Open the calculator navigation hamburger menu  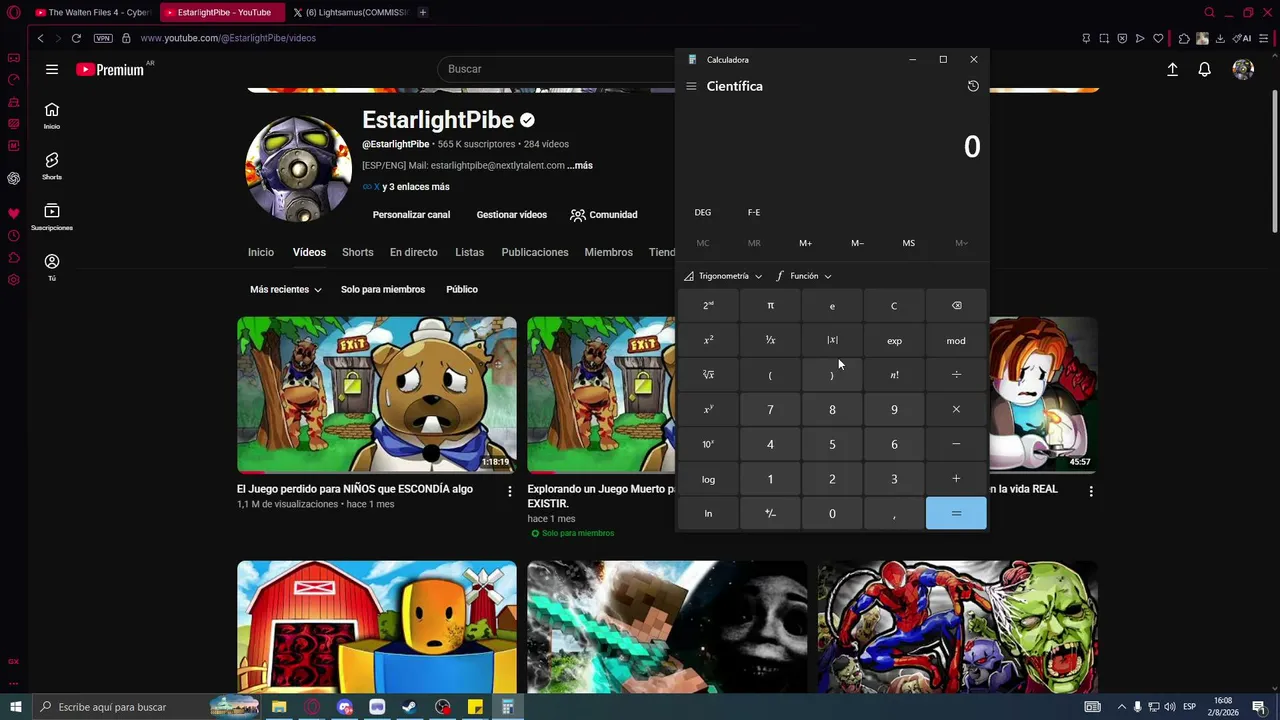click(691, 86)
